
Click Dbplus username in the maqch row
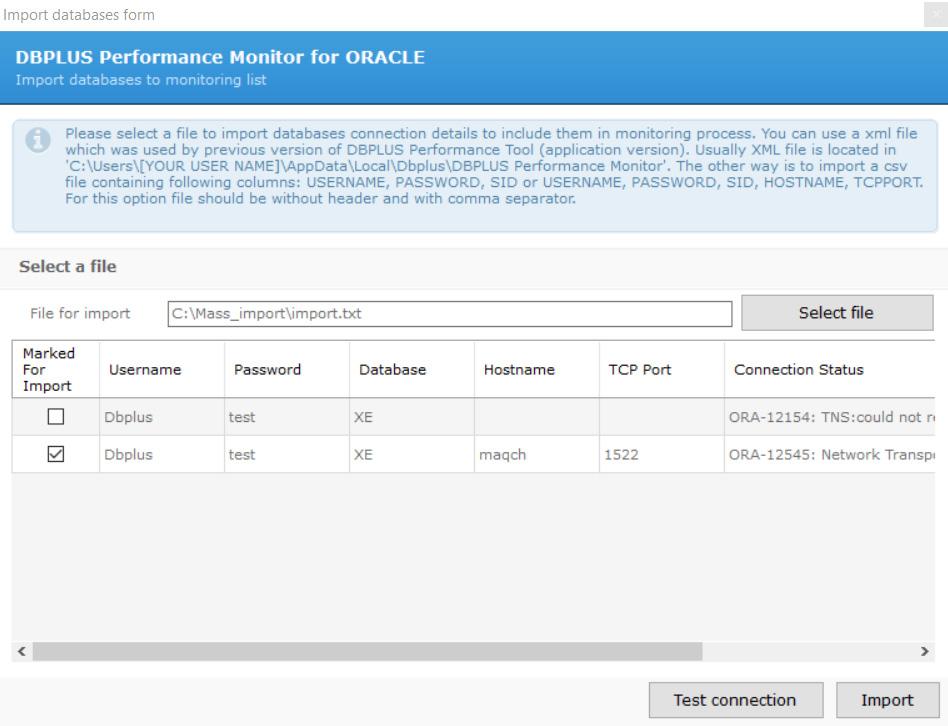162,455
